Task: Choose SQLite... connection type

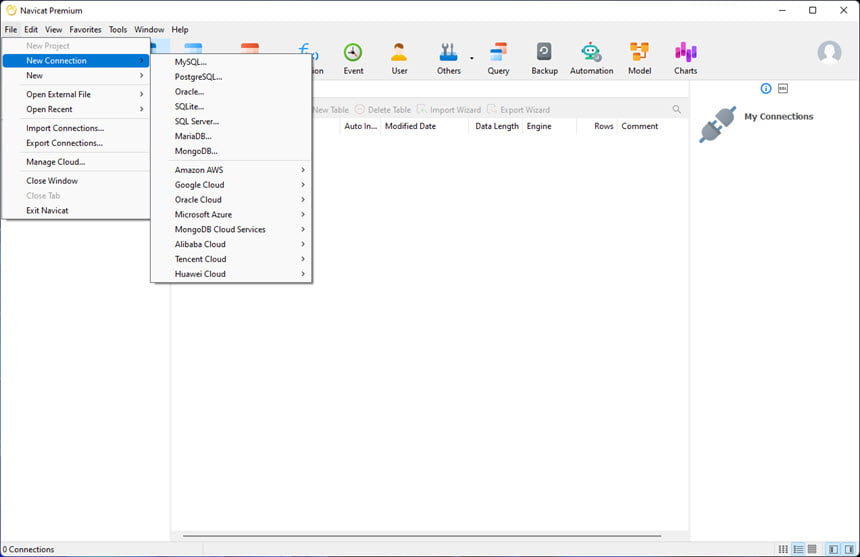Action: [231, 106]
